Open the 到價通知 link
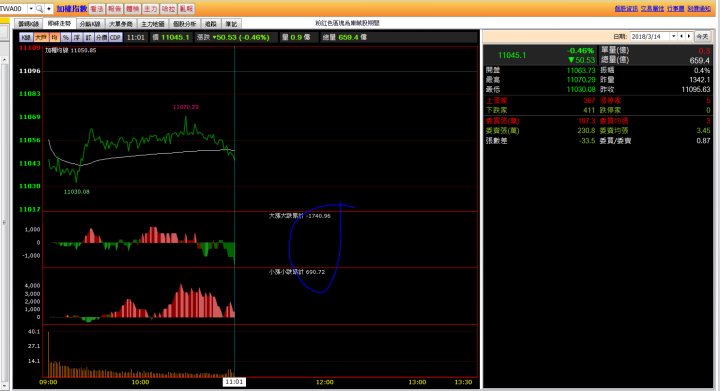Screen dimensions: 720x391 (699, 9)
